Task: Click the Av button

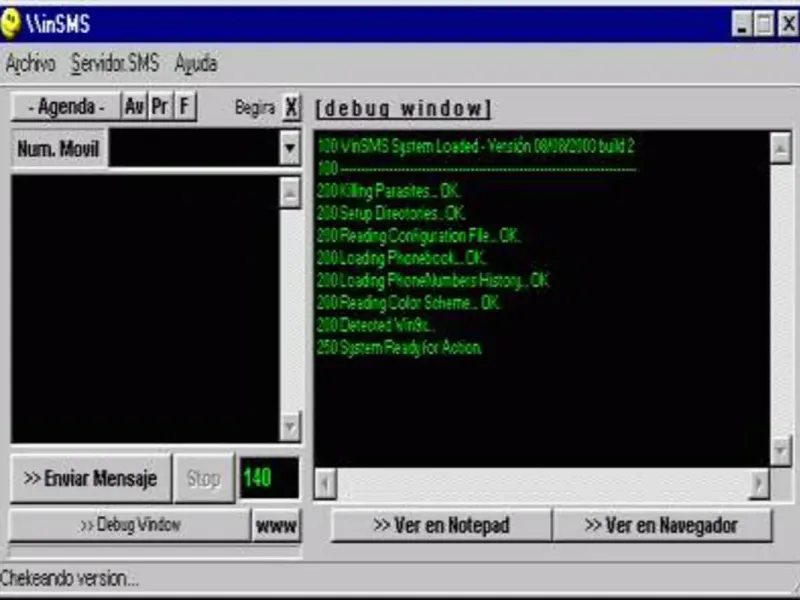Action: point(134,107)
